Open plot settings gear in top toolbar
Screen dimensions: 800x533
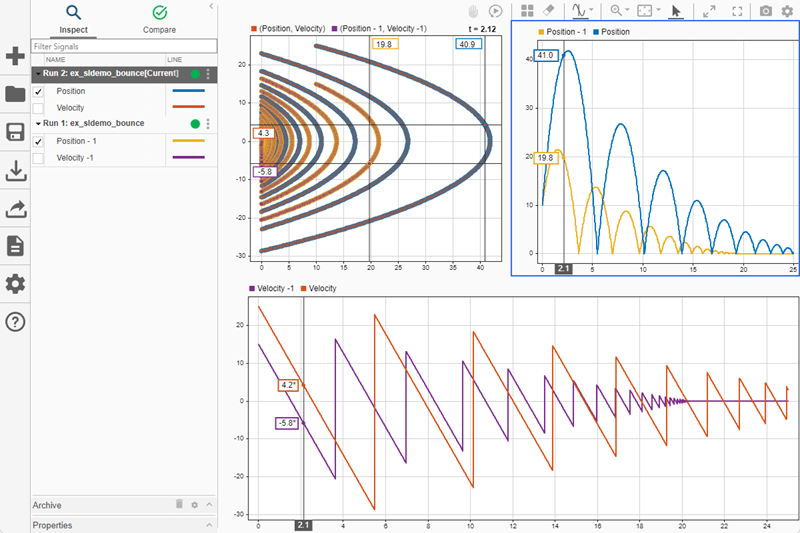point(786,11)
